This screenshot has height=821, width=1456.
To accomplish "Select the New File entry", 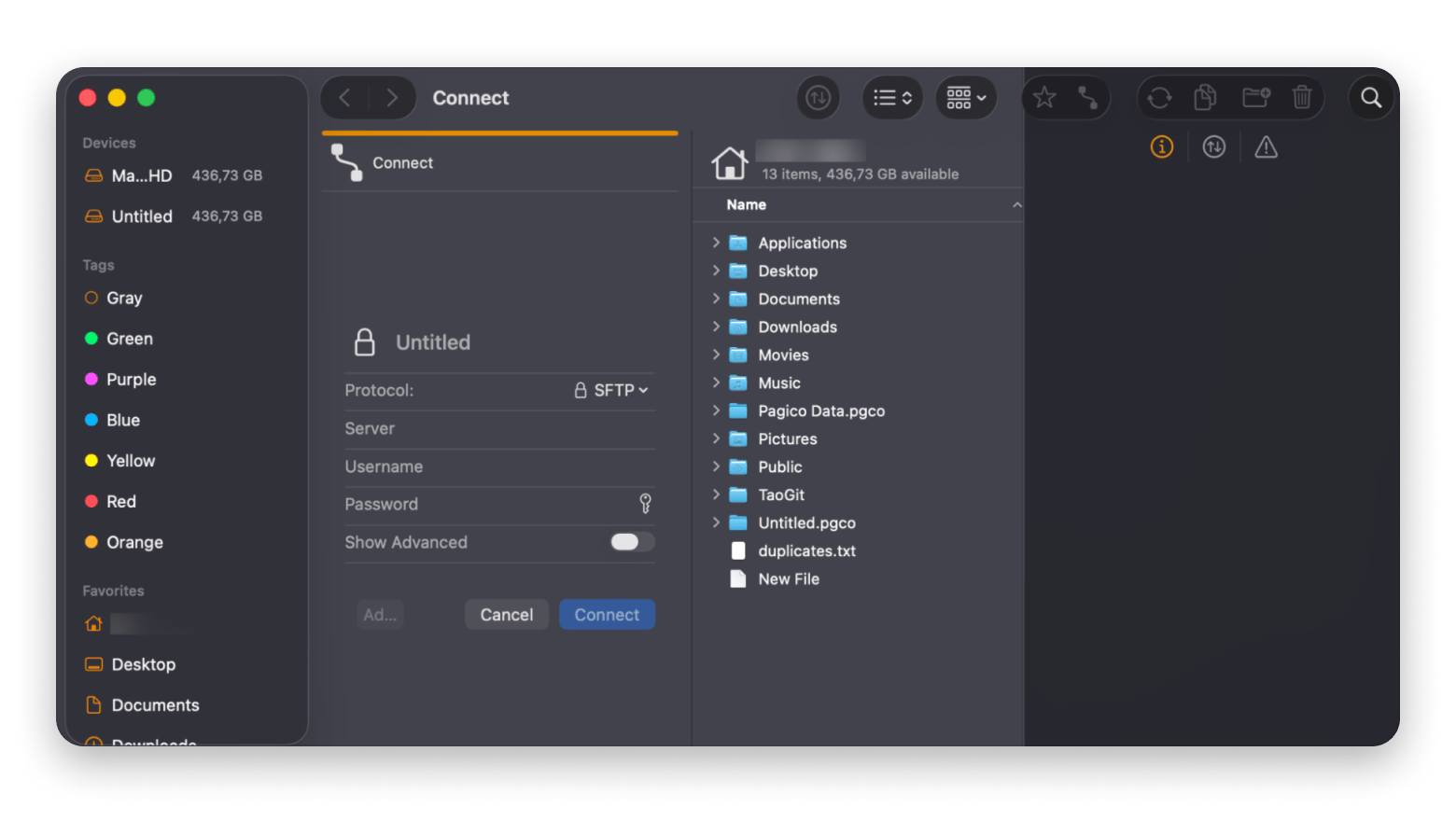I will pyautogui.click(x=859, y=578).
